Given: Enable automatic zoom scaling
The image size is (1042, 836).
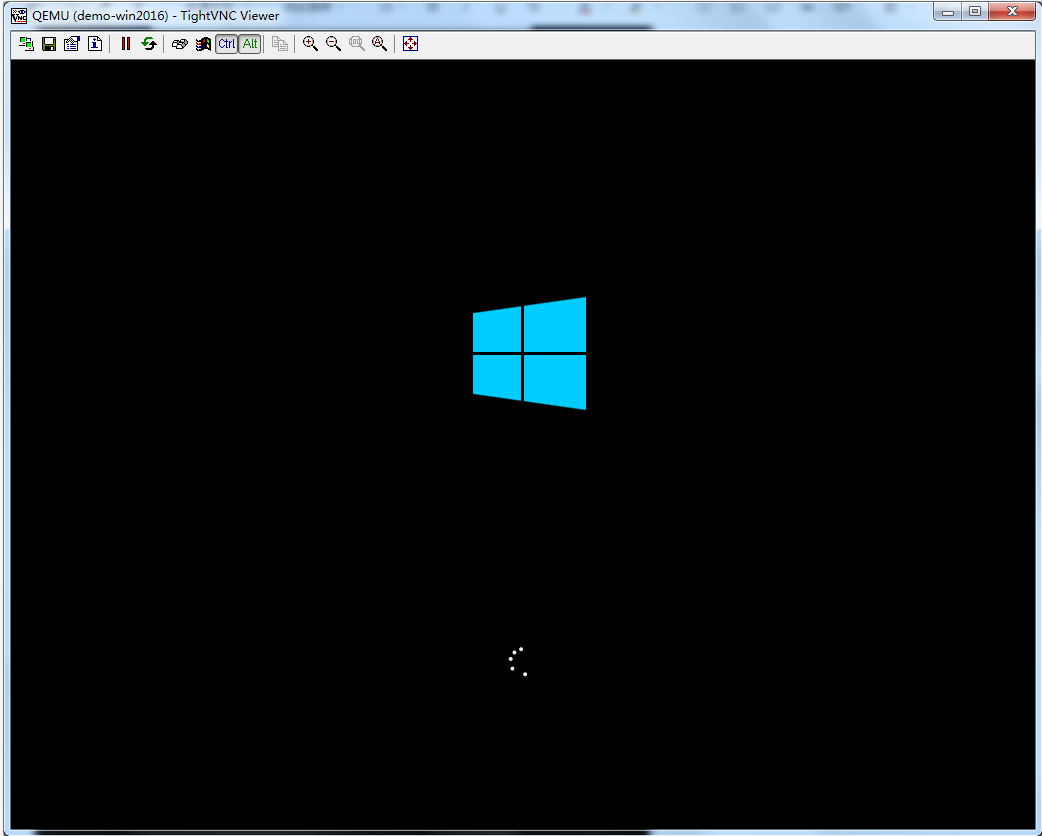Looking at the screenshot, I should point(379,44).
